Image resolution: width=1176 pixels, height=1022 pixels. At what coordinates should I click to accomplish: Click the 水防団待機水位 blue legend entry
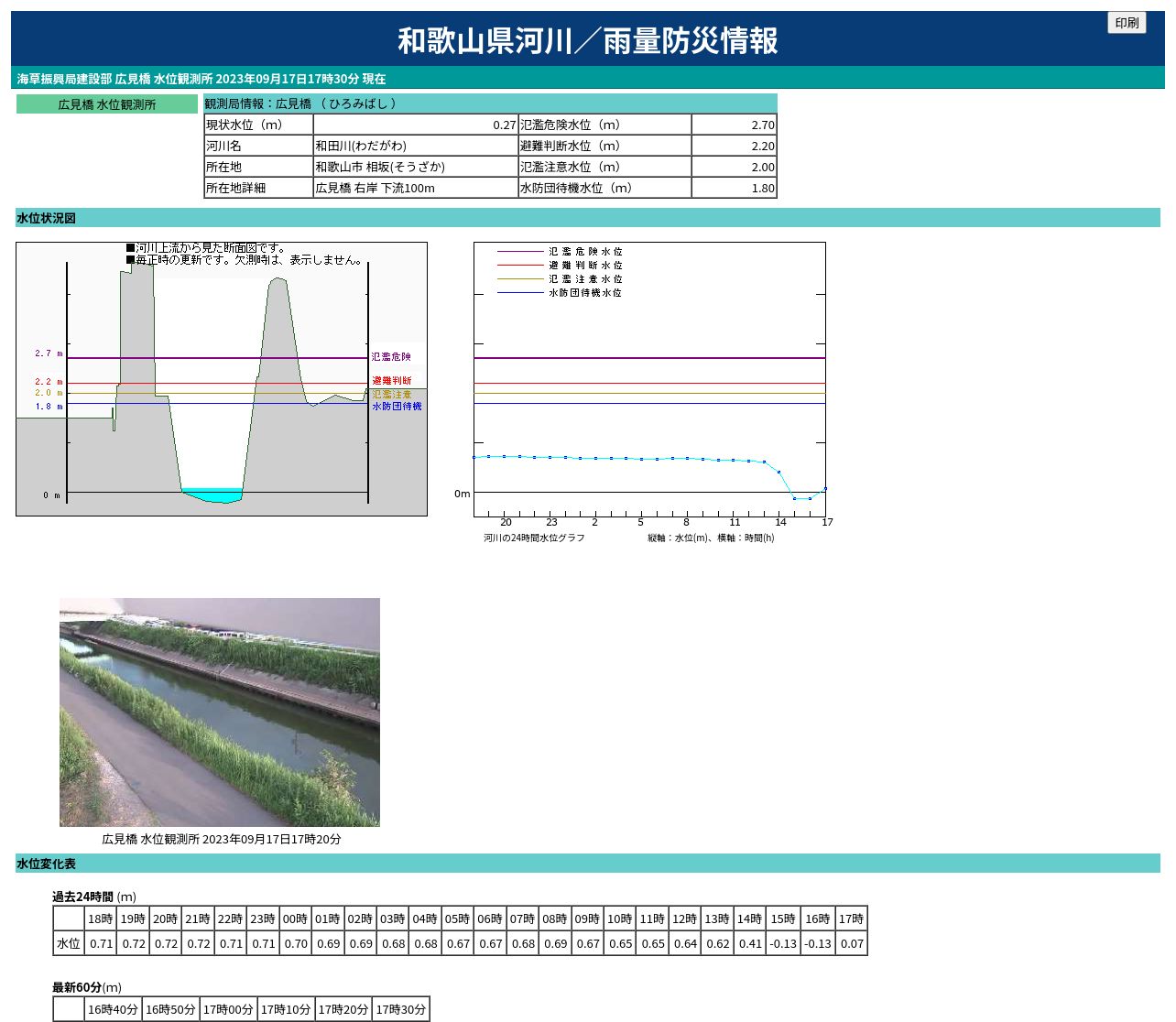560,293
